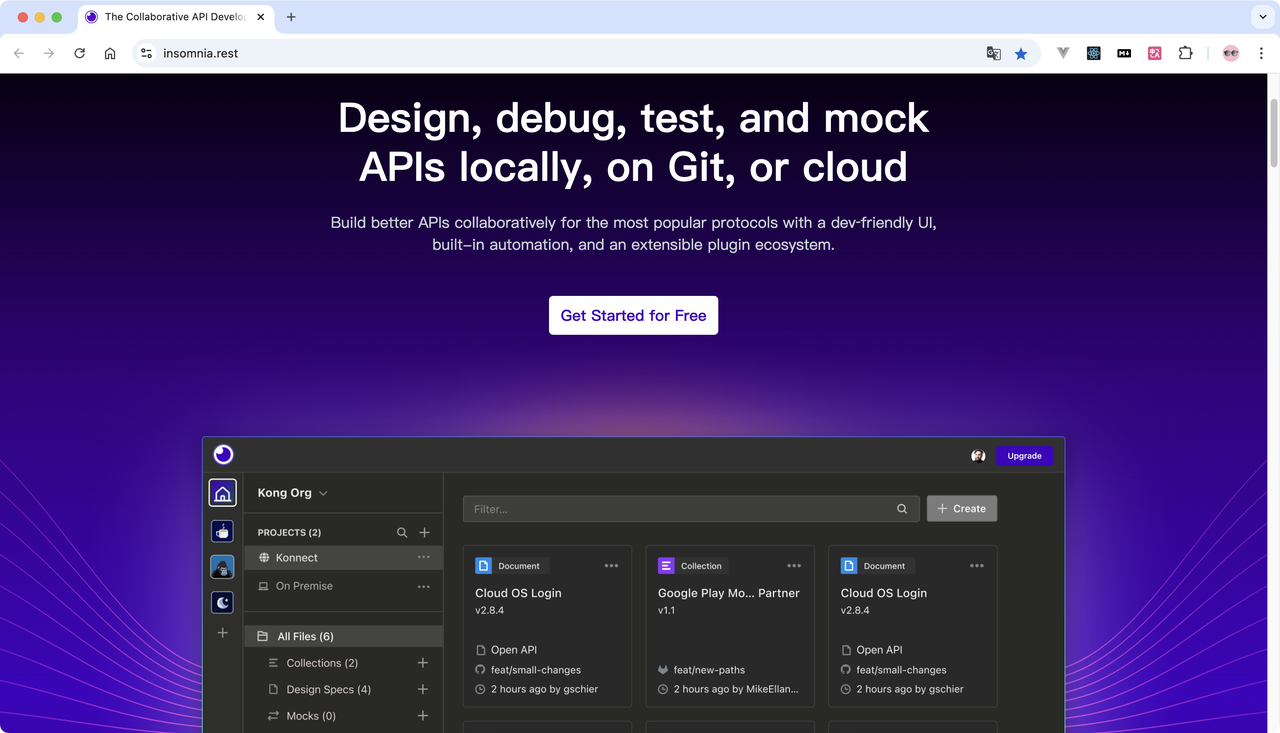Click the browser back arrow

pyautogui.click(x=19, y=53)
